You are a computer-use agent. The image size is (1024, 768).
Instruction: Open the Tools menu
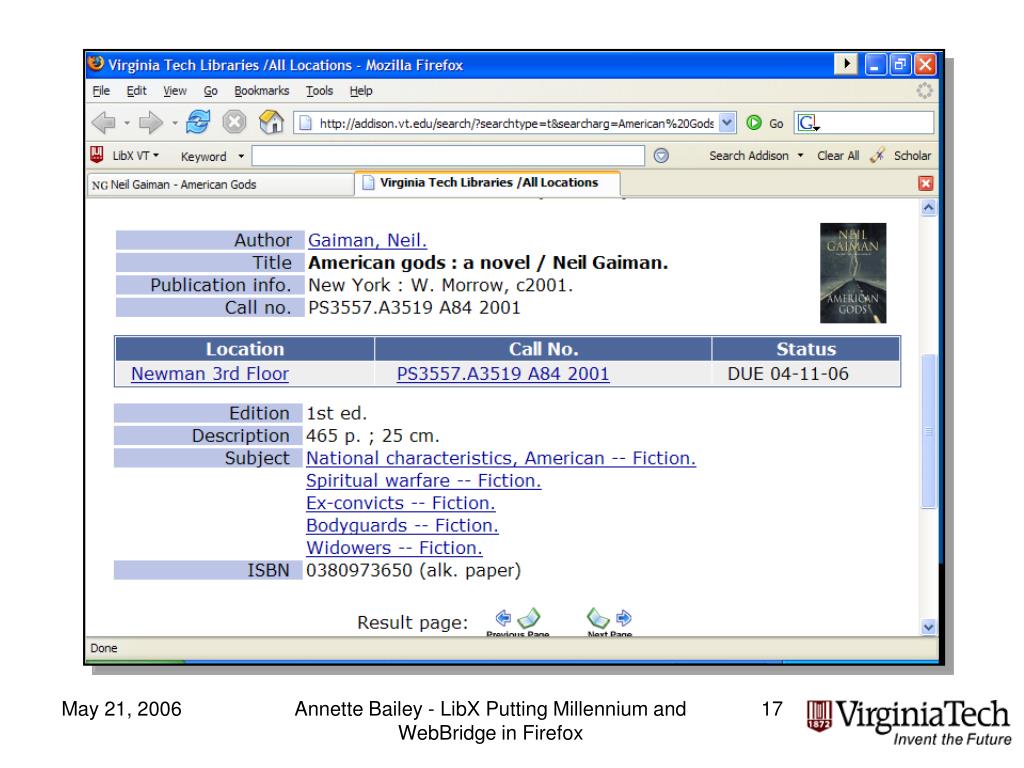click(x=319, y=91)
